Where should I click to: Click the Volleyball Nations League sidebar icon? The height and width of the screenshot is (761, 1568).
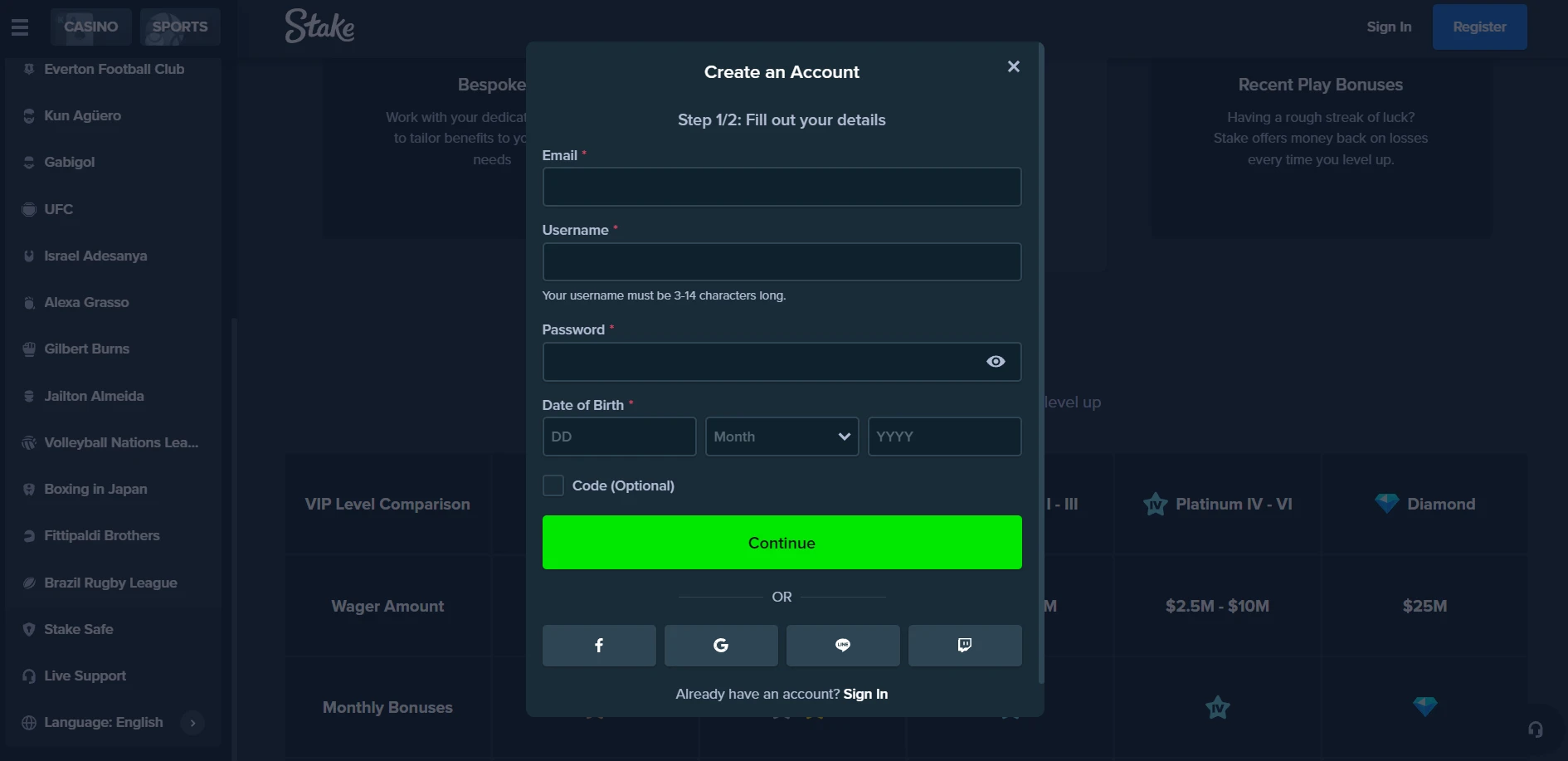click(29, 442)
